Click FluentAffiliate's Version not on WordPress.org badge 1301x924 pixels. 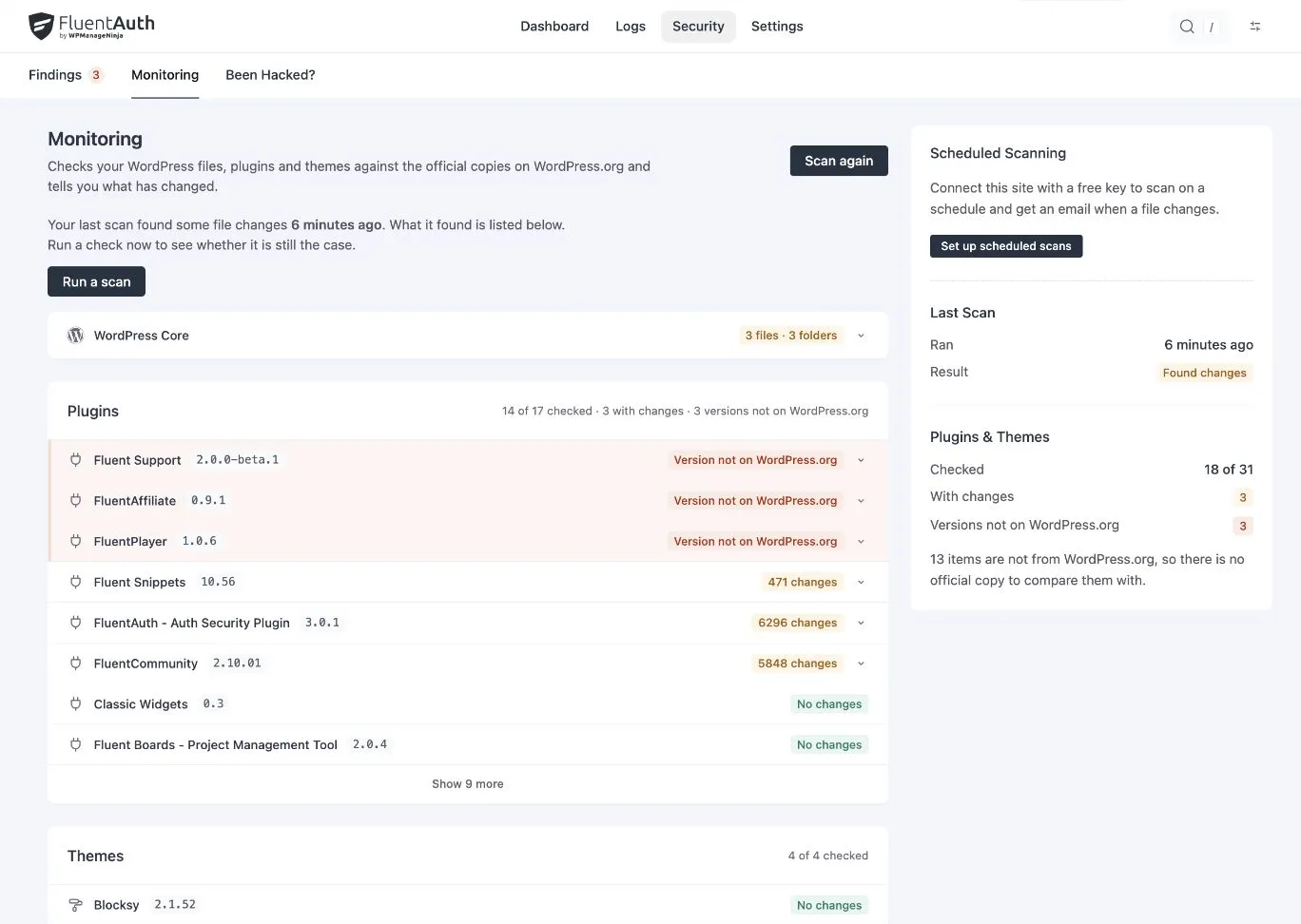click(755, 501)
